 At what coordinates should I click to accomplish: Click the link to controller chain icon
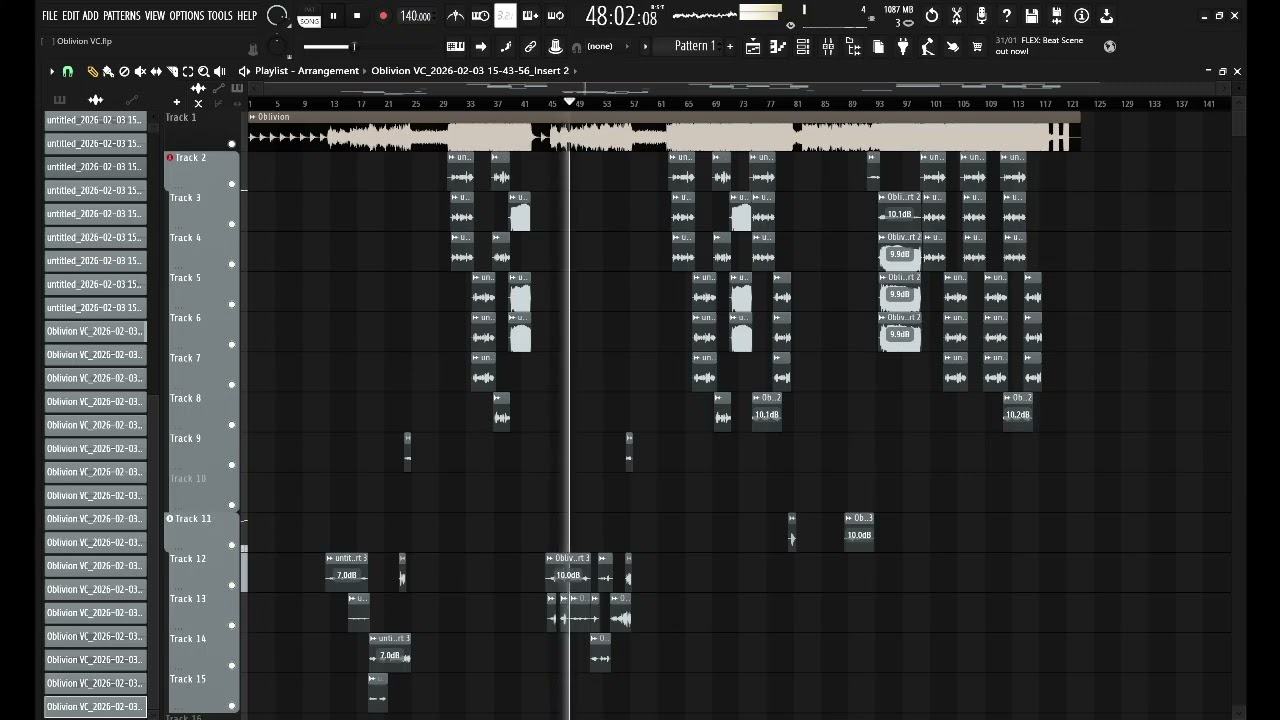tap(531, 47)
